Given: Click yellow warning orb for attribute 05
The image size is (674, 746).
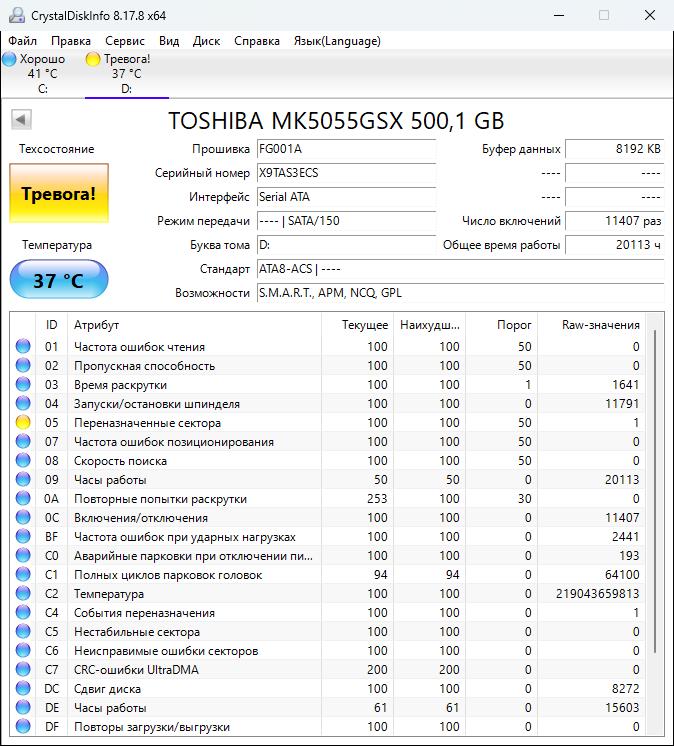Looking at the screenshot, I should (x=23, y=422).
